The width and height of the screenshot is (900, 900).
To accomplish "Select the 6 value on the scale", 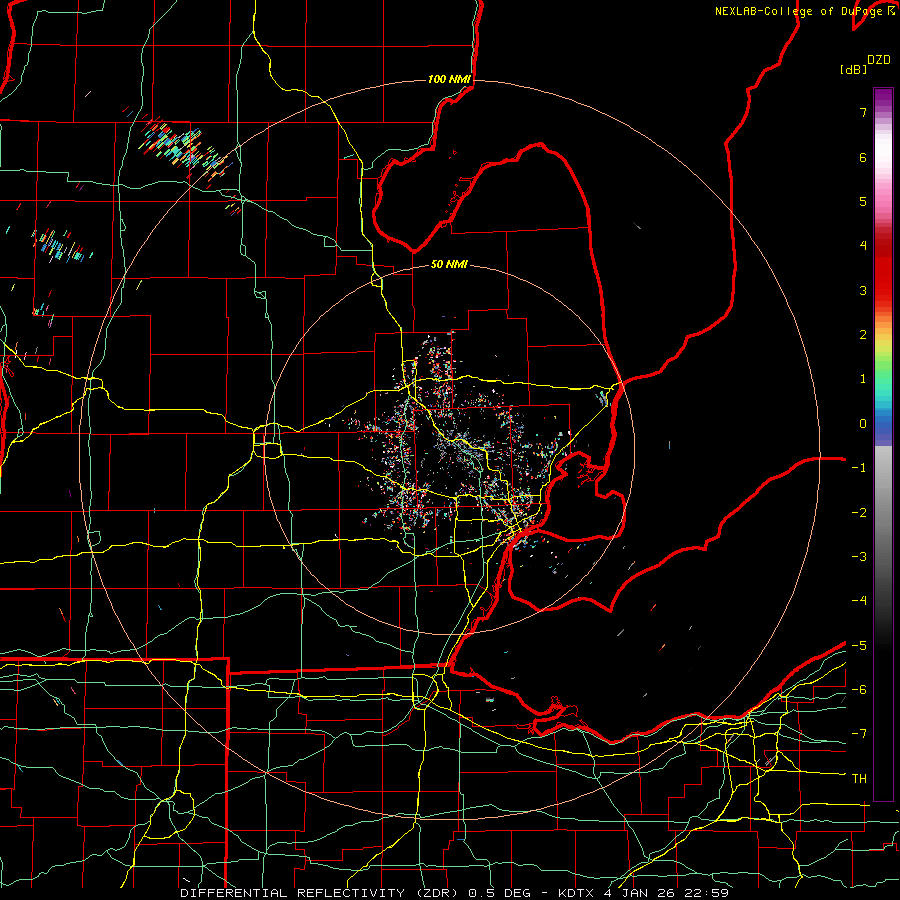I will (863, 157).
